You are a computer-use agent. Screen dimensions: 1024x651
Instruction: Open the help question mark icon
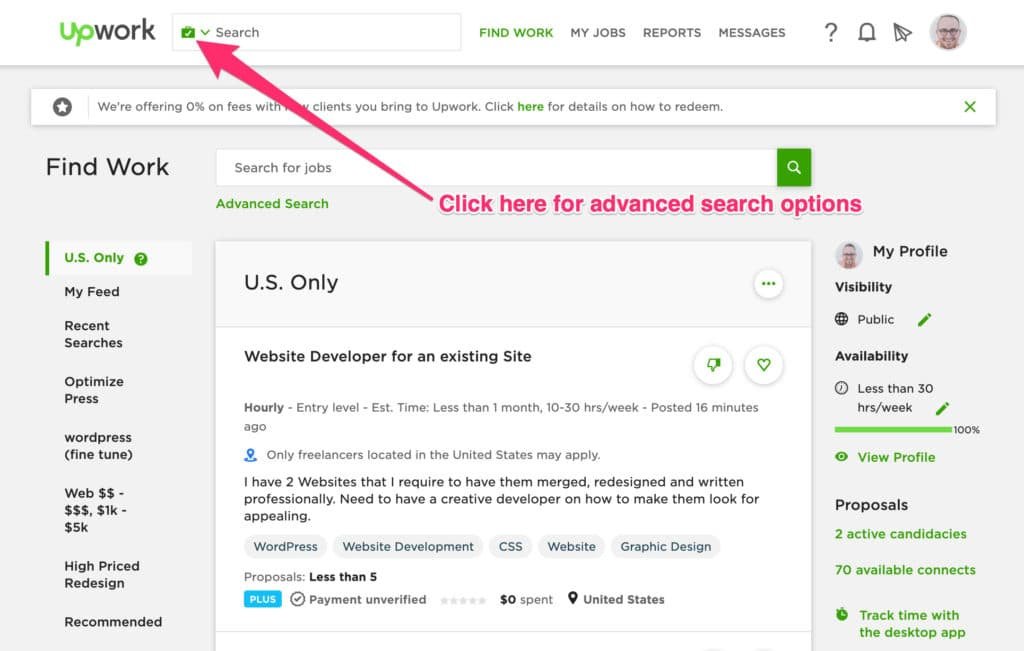830,32
